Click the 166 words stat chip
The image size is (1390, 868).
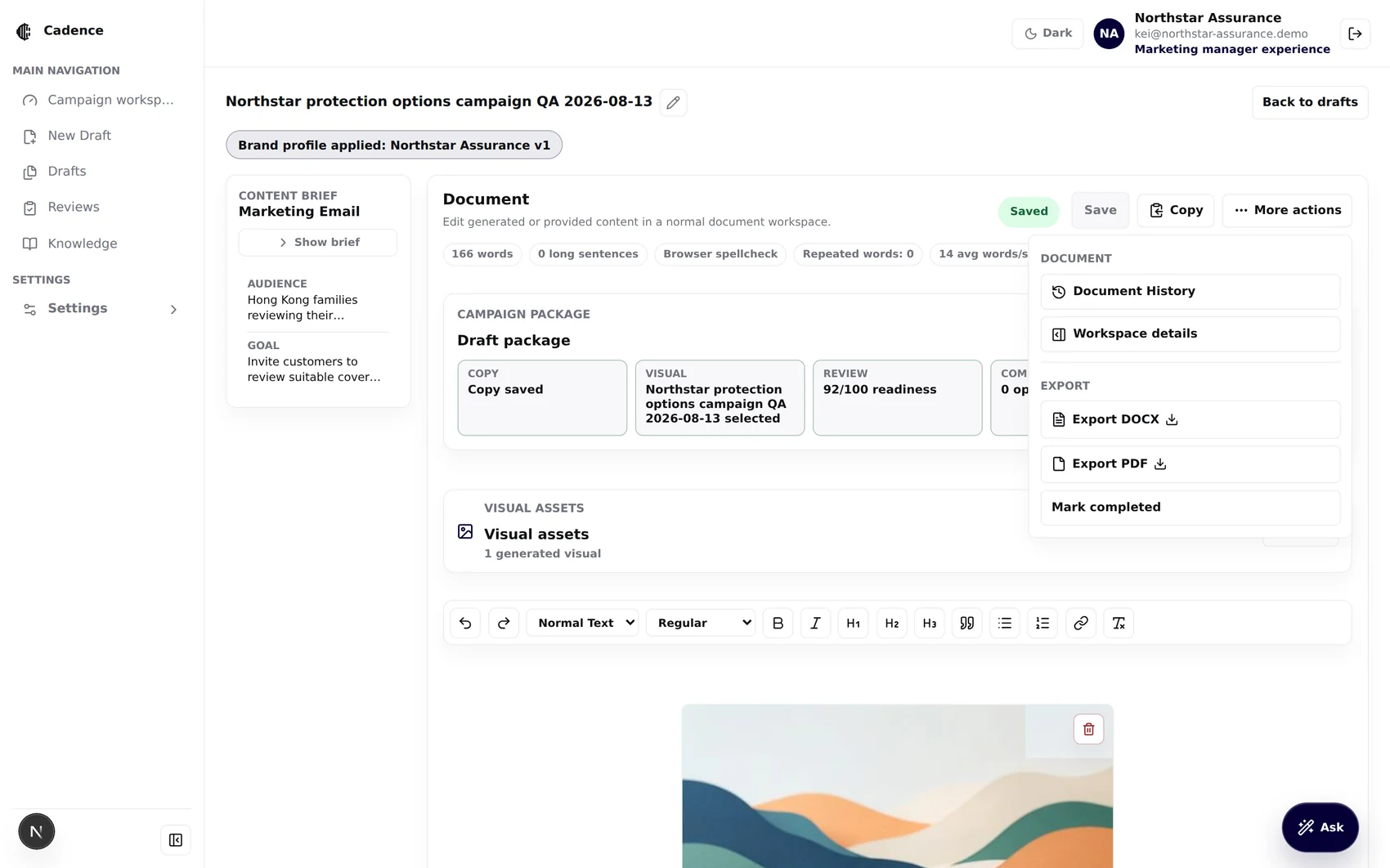point(482,254)
